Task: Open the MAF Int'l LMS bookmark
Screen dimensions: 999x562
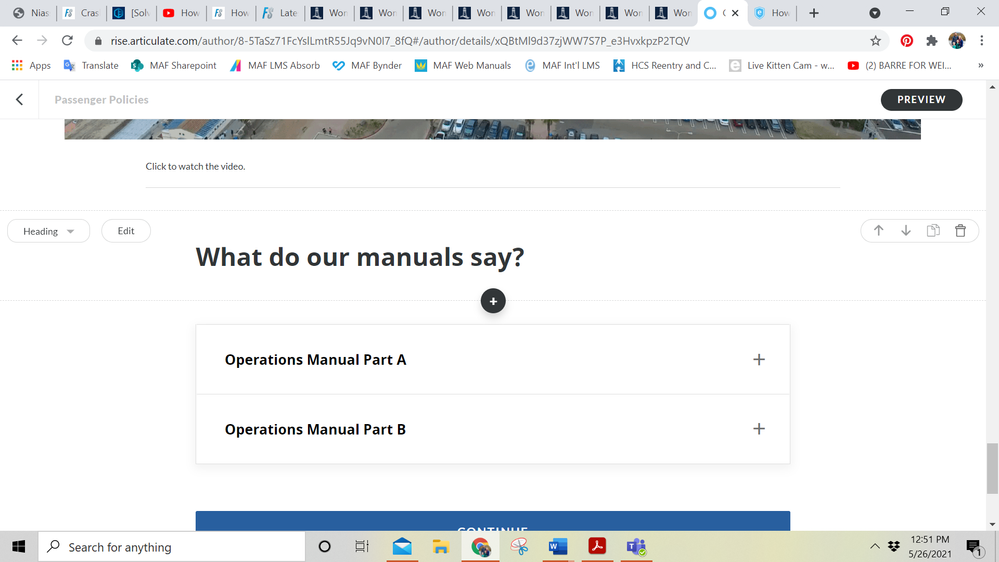Action: pos(562,65)
